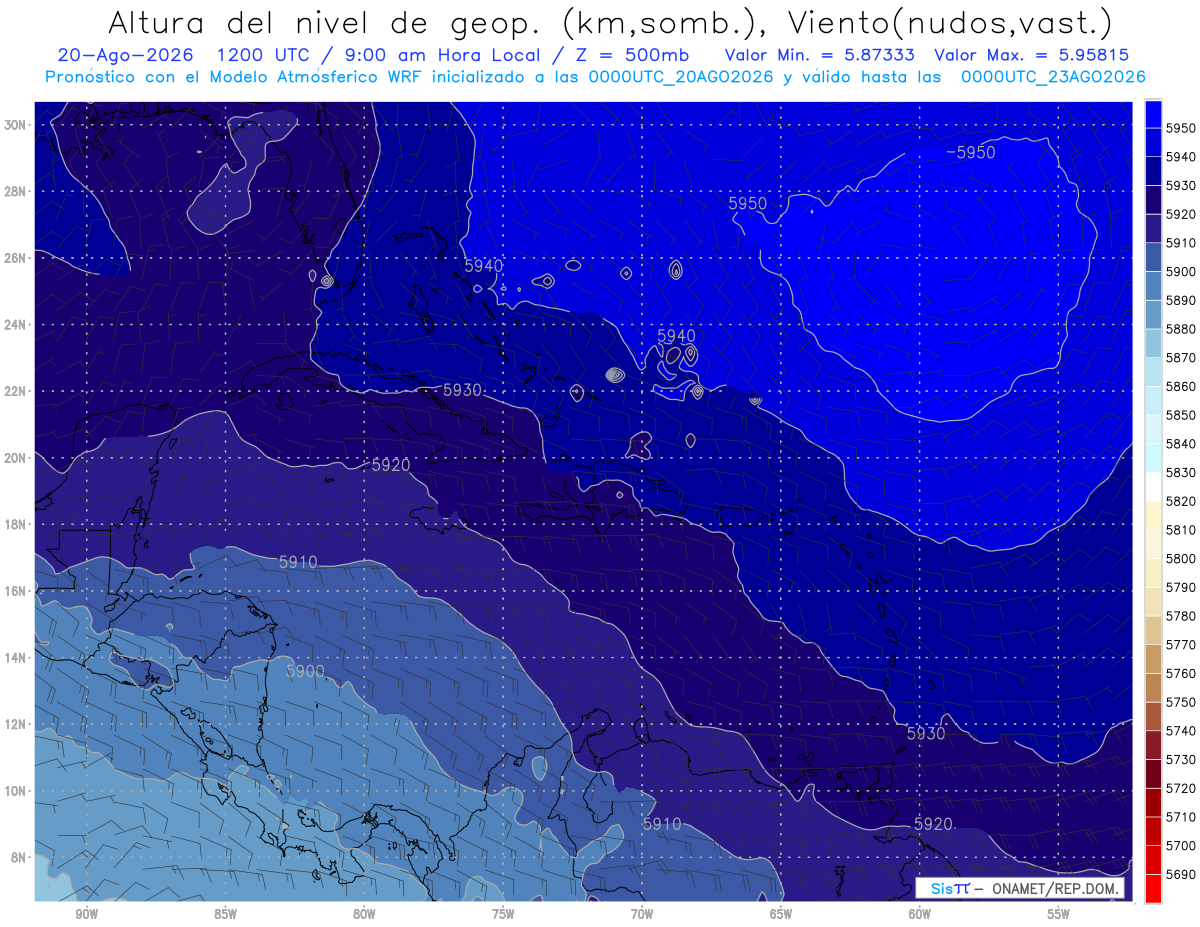This screenshot has height=927, width=1200.
Task: Click the 5780 tick label on color scale
Action: pos(1181,616)
